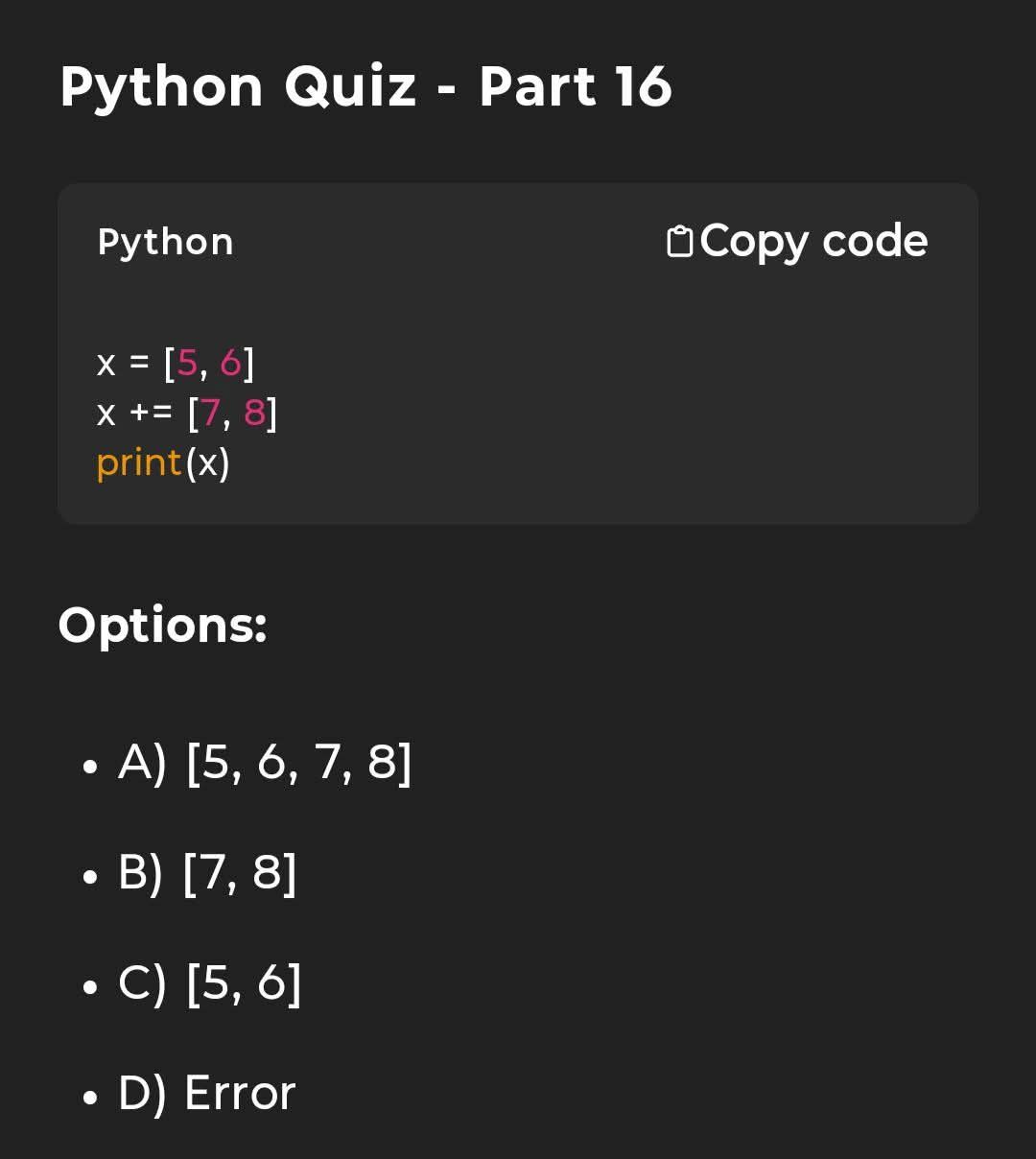Choose option D) Error
Viewport: 1036px width, 1159px height.
206,1092
